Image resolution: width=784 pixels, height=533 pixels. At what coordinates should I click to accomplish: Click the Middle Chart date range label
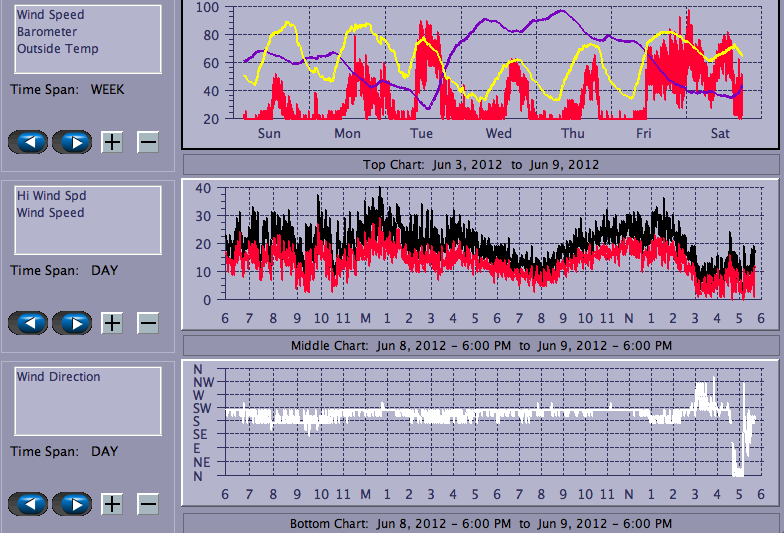pos(480,346)
